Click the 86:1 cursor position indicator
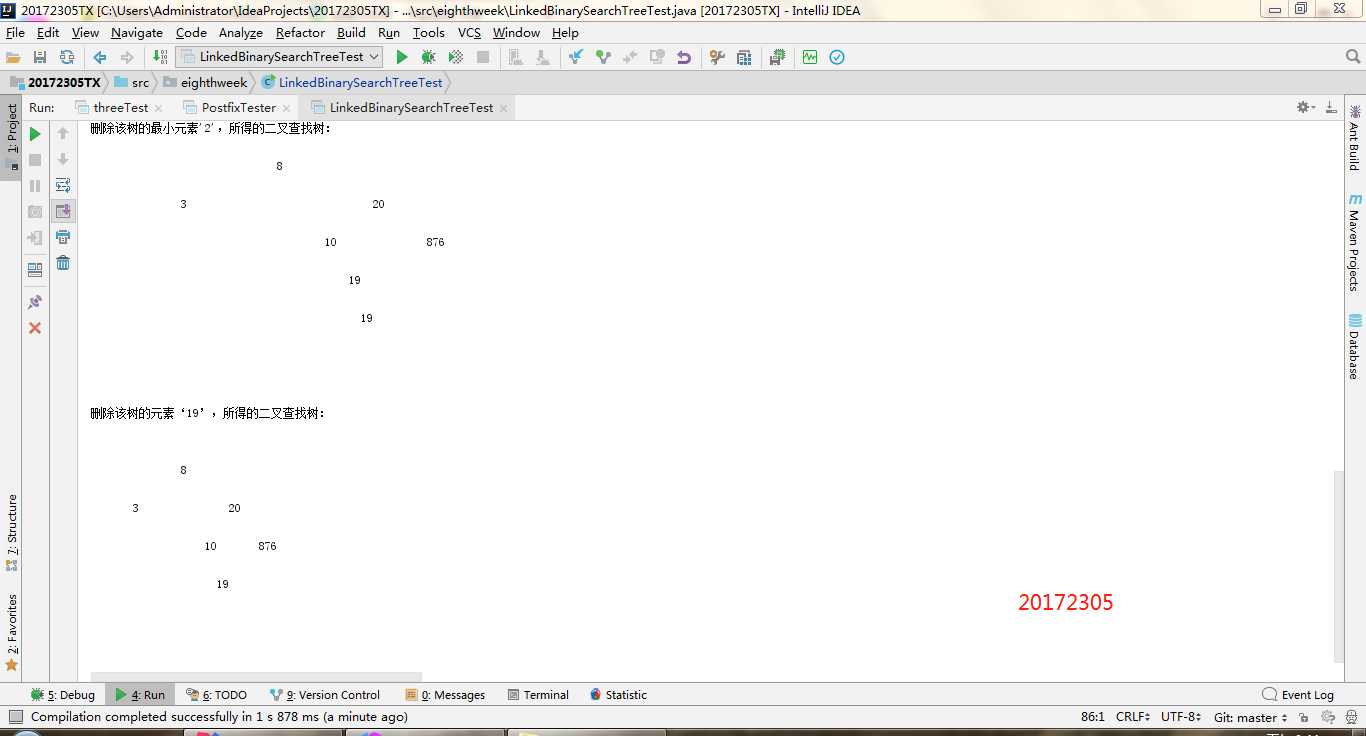Screen dimensions: 1366x736 click(x=1092, y=717)
